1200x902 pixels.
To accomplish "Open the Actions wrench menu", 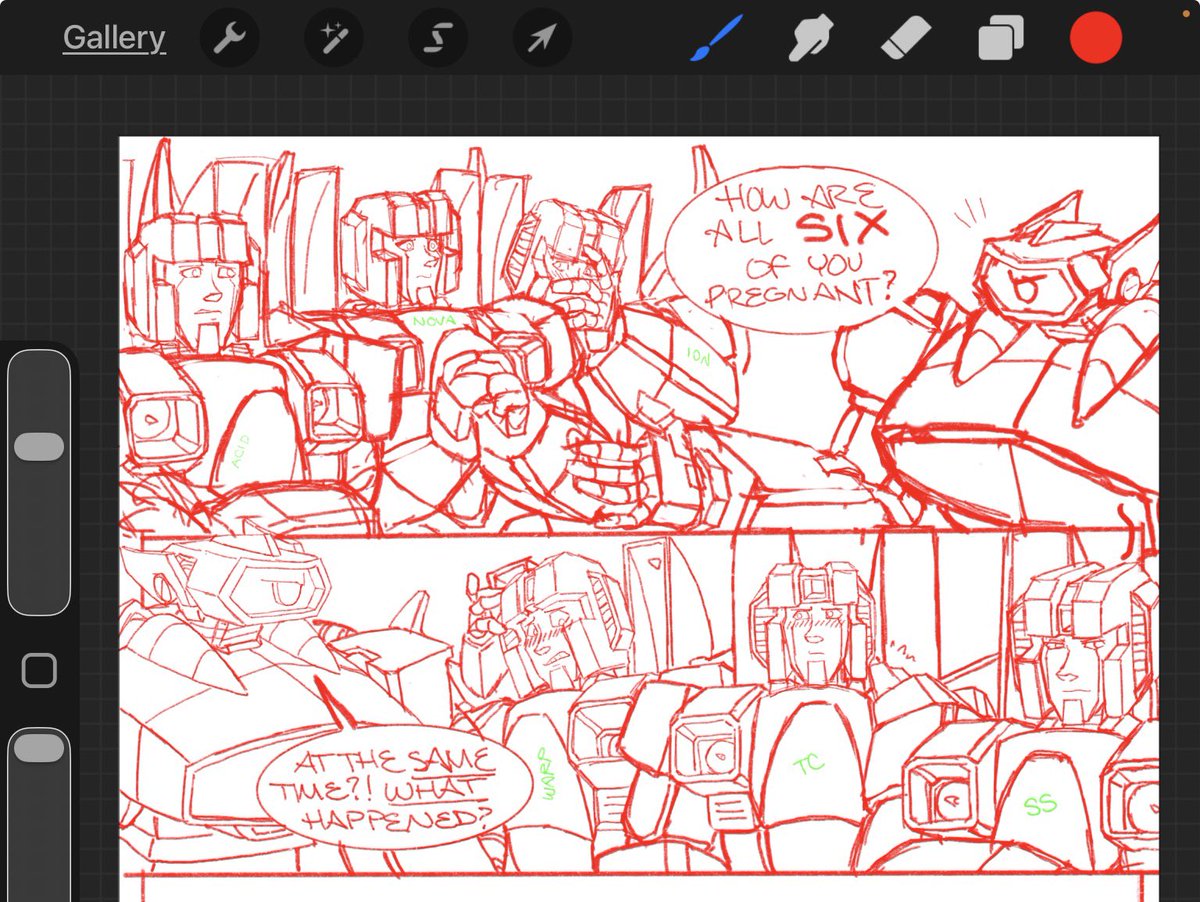I will click(x=230, y=38).
